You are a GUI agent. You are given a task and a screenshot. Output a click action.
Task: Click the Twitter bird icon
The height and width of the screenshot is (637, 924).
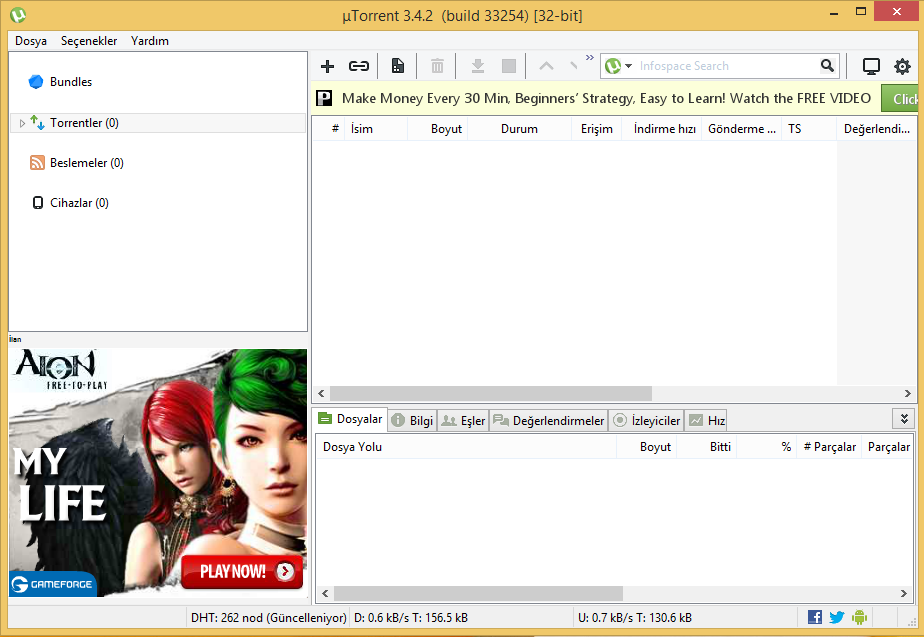tap(837, 617)
